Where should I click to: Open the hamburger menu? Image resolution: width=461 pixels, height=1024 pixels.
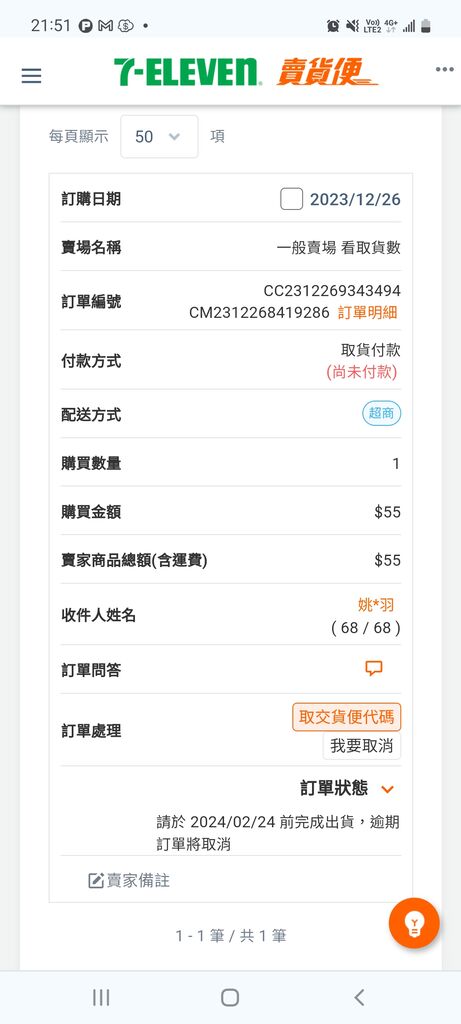coord(31,76)
